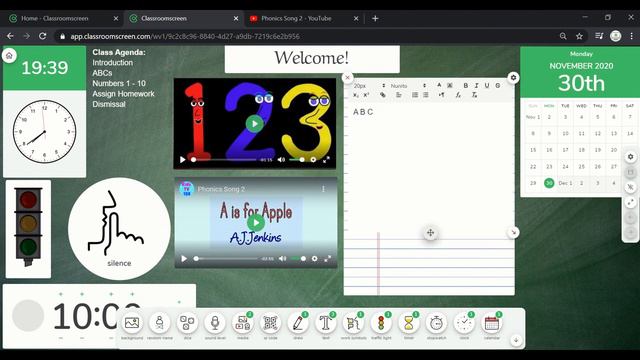Open the background widget tool
This screenshot has width=640, height=360.
132,323
